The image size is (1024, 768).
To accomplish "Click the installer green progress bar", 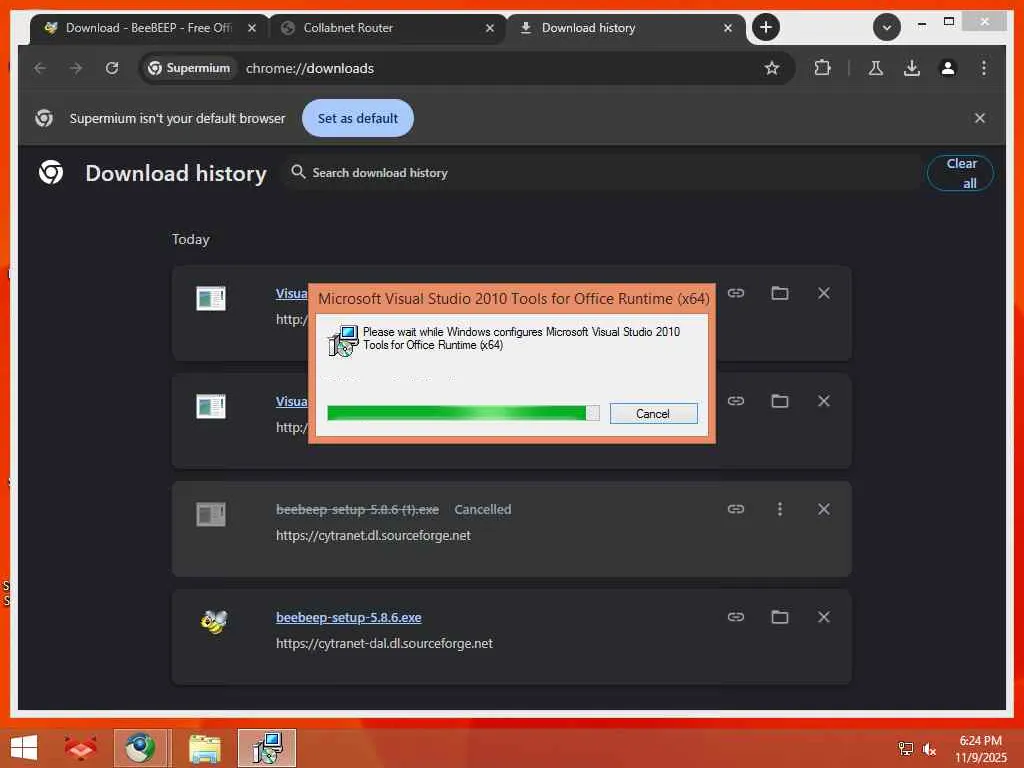I will pyautogui.click(x=463, y=413).
